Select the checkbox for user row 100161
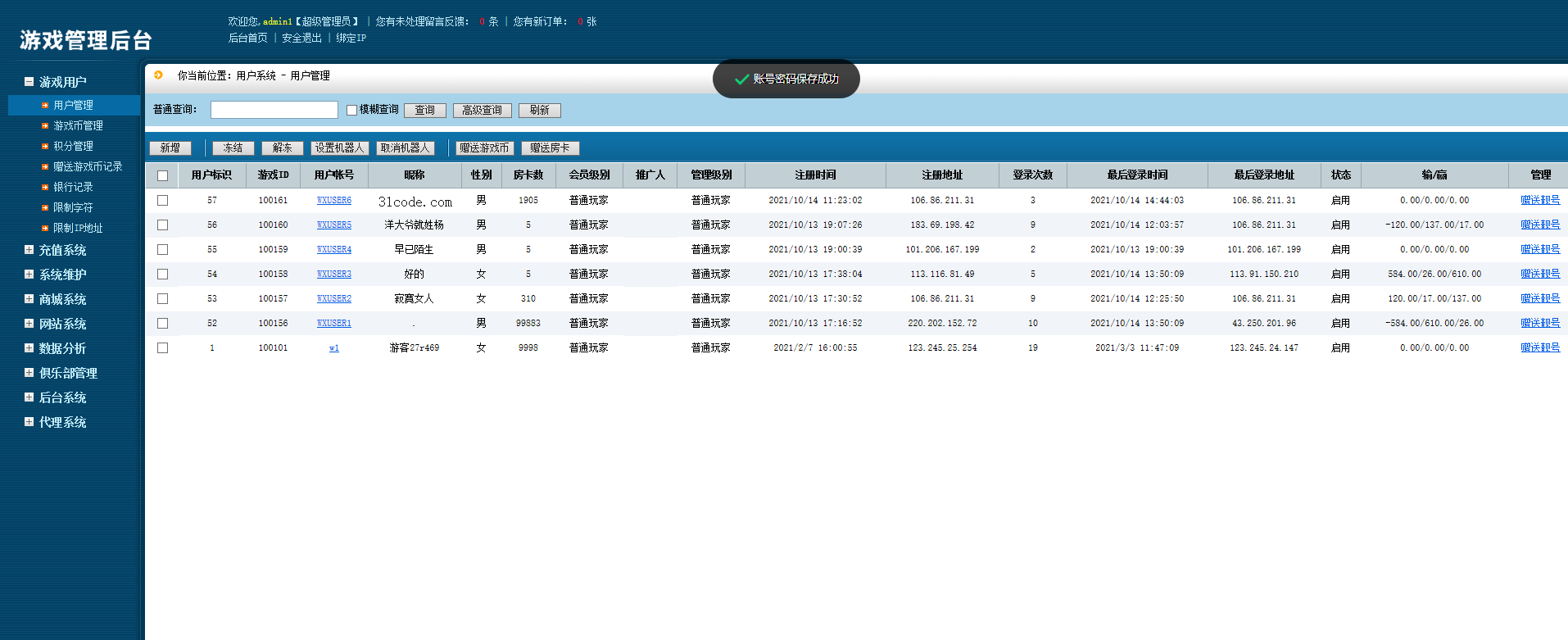This screenshot has height=640, width=1568. [x=162, y=200]
